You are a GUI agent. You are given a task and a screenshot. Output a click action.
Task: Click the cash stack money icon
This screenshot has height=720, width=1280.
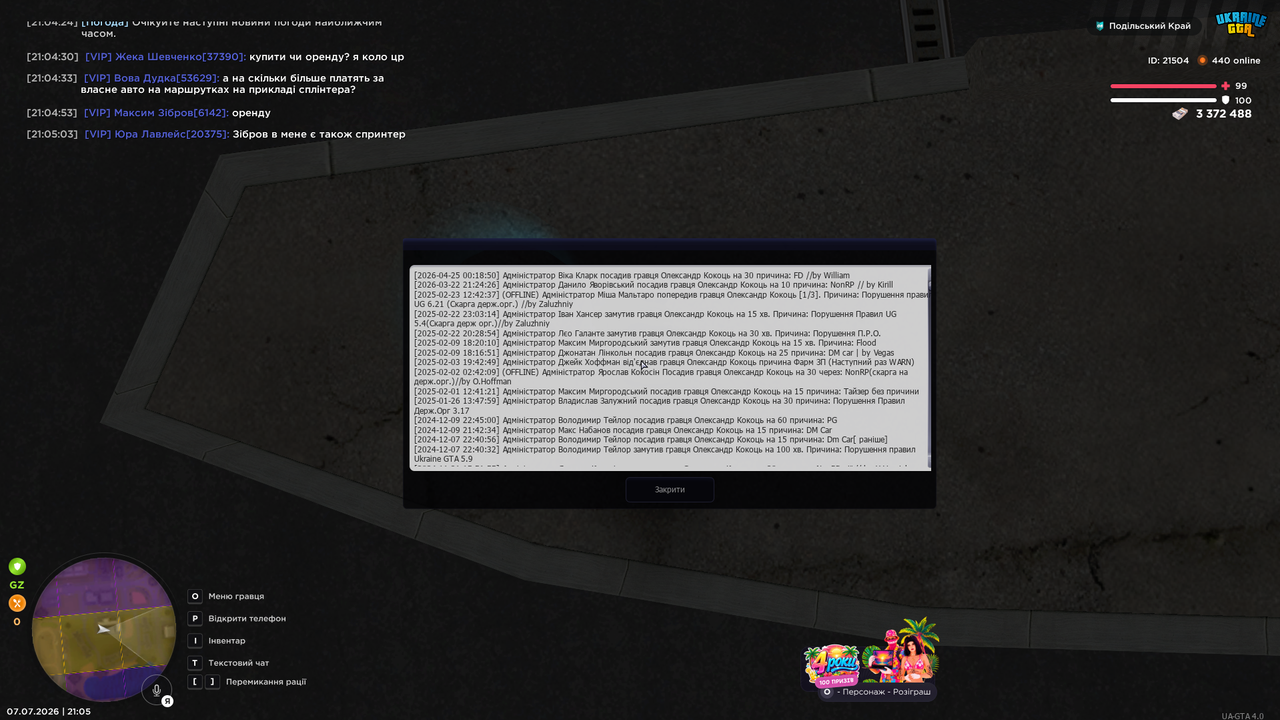(x=1180, y=114)
